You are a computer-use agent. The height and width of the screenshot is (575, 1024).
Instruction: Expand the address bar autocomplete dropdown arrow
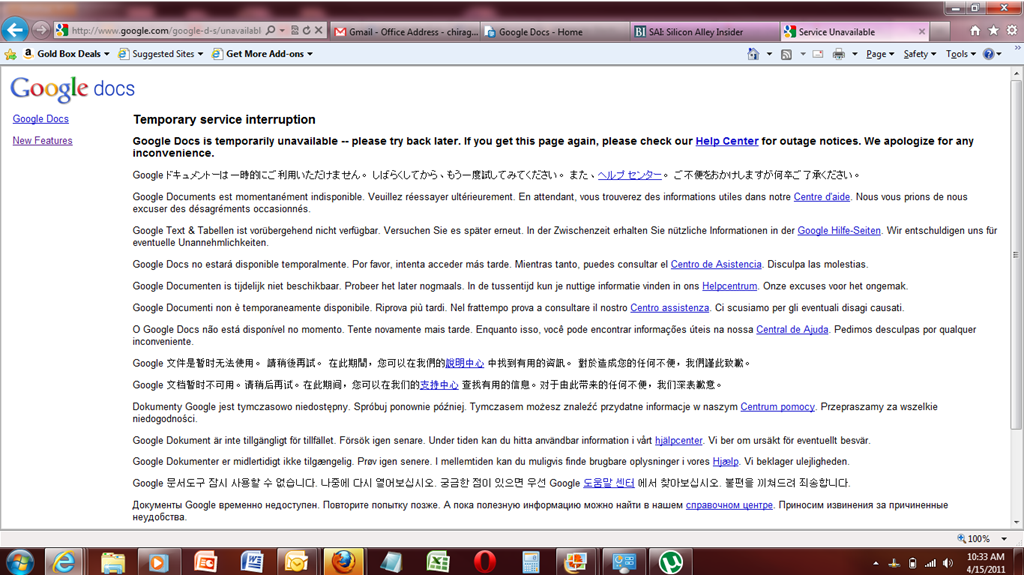pos(282,30)
